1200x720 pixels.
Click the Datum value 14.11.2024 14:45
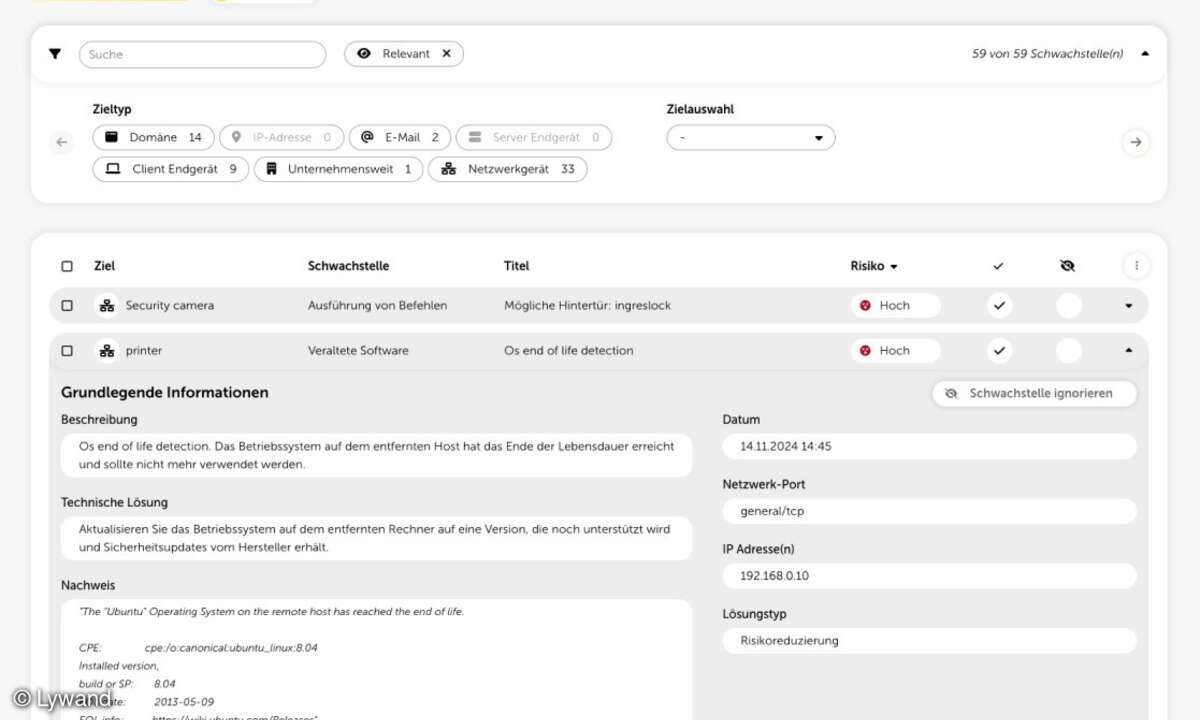coord(929,446)
